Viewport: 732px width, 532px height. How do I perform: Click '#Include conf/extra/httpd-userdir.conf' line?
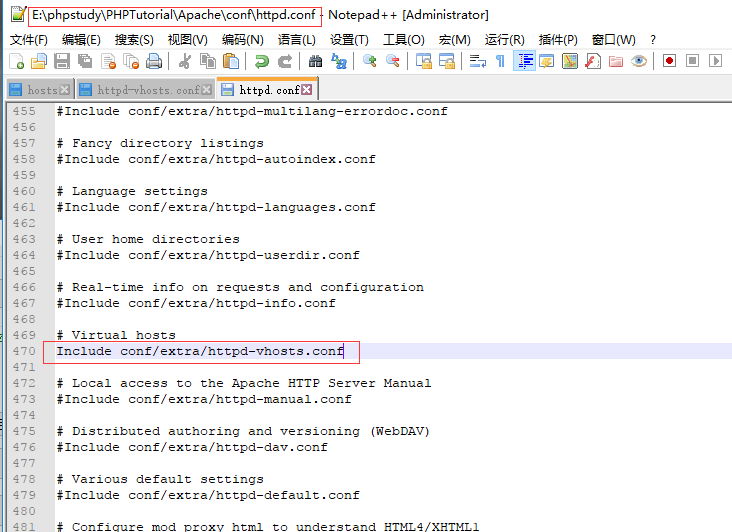point(208,256)
